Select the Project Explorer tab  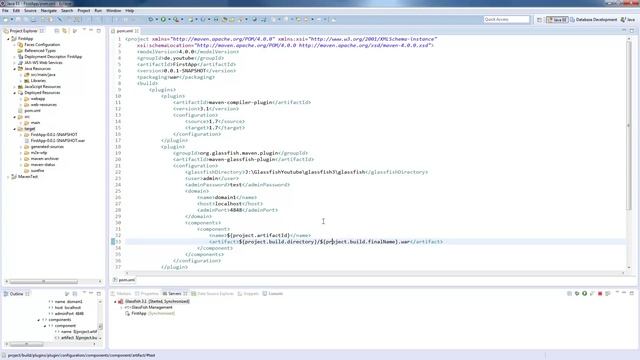pos(23,31)
